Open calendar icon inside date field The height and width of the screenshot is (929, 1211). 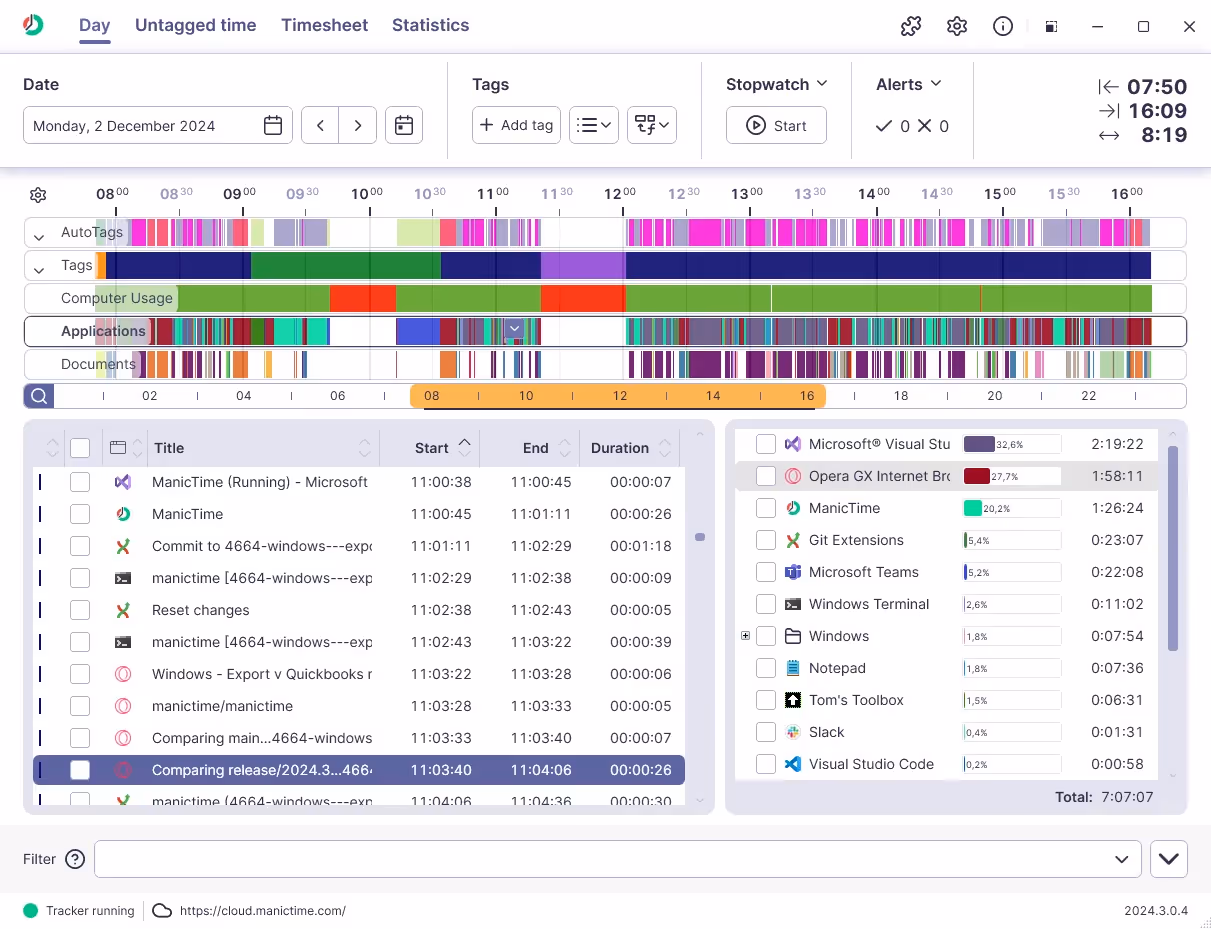tap(273, 125)
